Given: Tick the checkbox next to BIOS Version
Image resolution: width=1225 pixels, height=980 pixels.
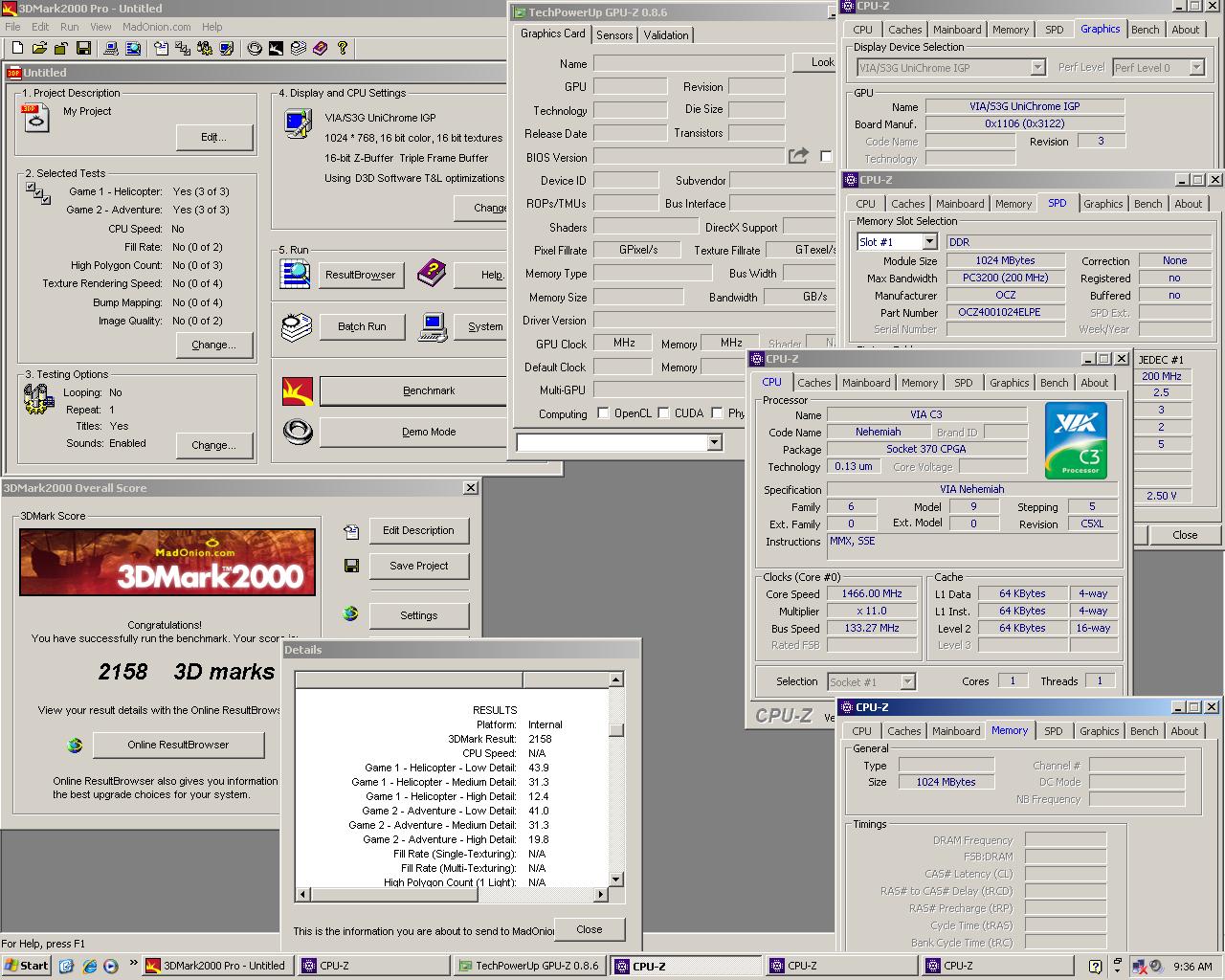Looking at the screenshot, I should (x=826, y=156).
